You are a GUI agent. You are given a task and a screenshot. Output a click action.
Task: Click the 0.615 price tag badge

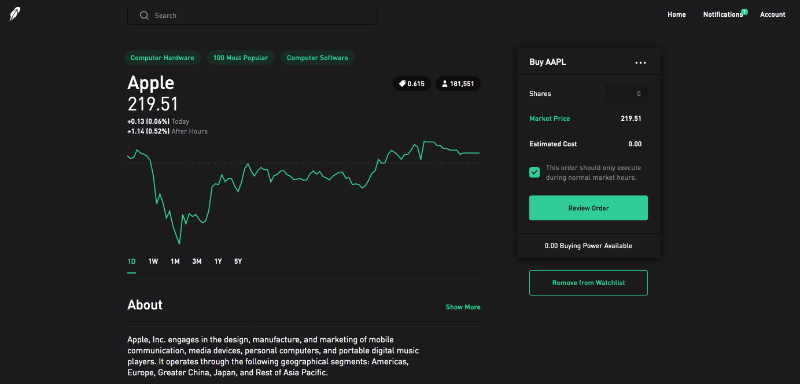pyautogui.click(x=412, y=84)
